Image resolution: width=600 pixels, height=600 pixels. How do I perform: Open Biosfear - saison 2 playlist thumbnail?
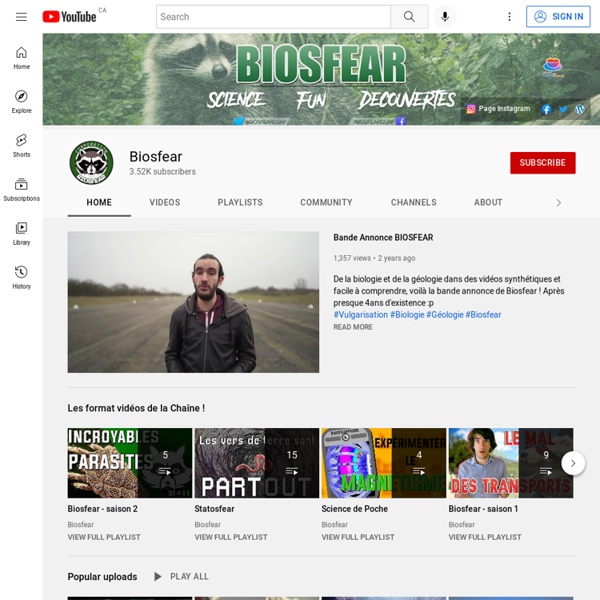(130, 463)
